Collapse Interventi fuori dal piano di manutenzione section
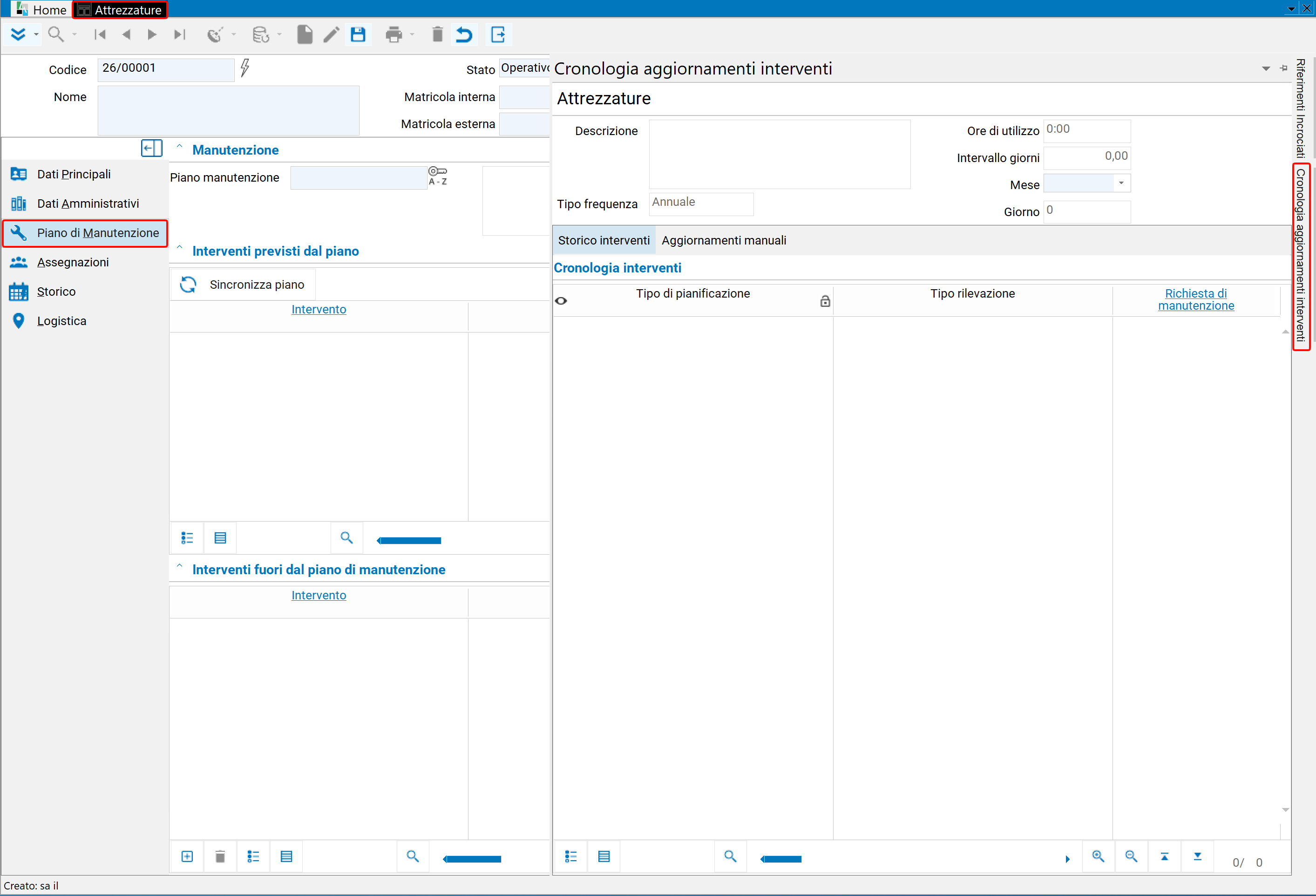The image size is (1316, 896). (179, 566)
